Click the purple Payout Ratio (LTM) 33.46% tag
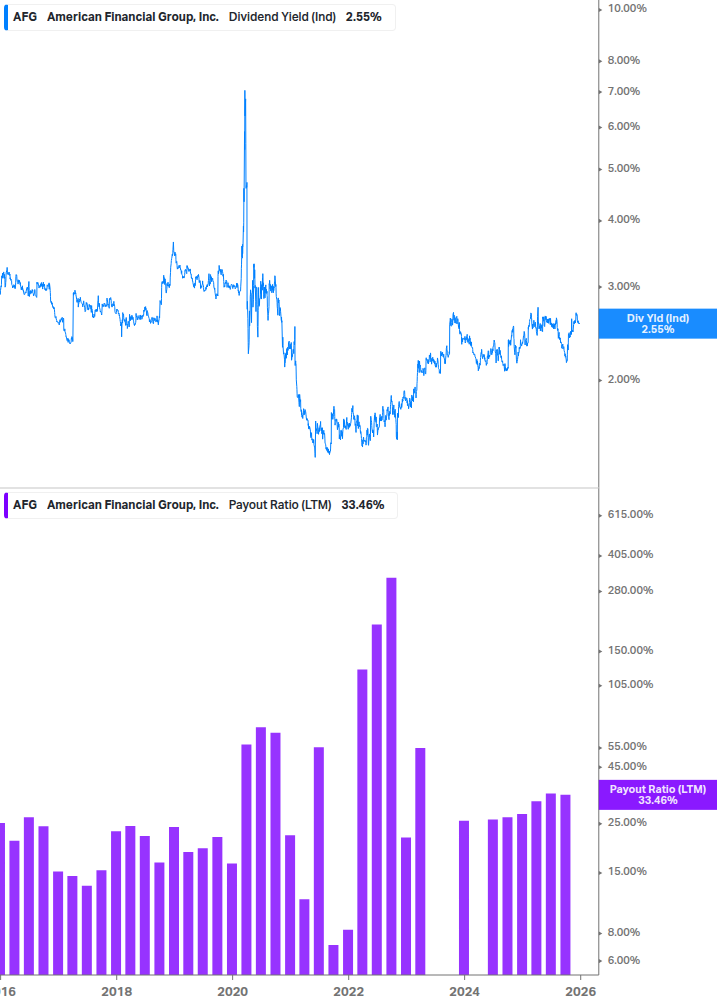 (657, 795)
